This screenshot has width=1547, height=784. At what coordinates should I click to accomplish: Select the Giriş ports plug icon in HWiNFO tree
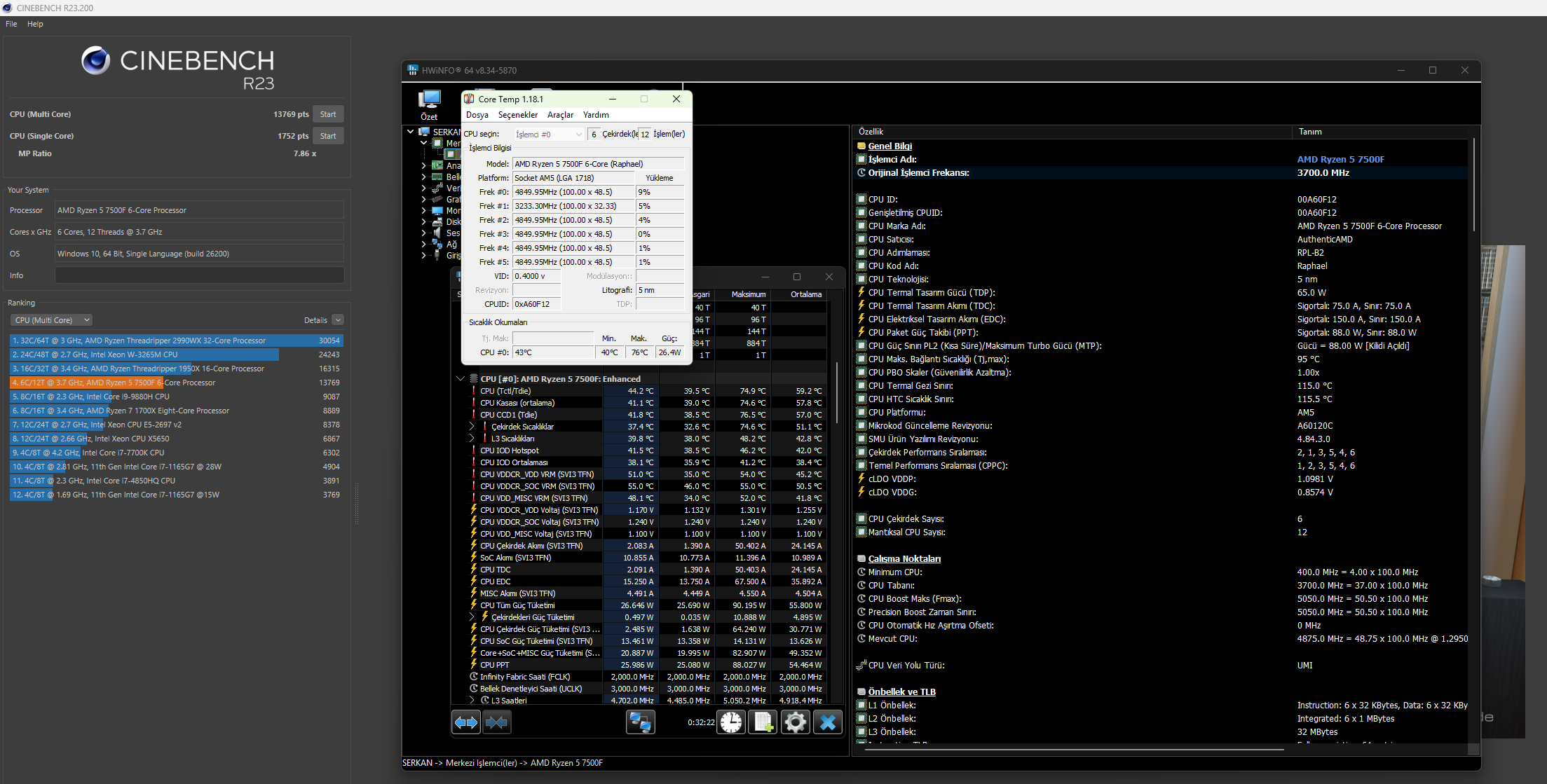[x=437, y=255]
